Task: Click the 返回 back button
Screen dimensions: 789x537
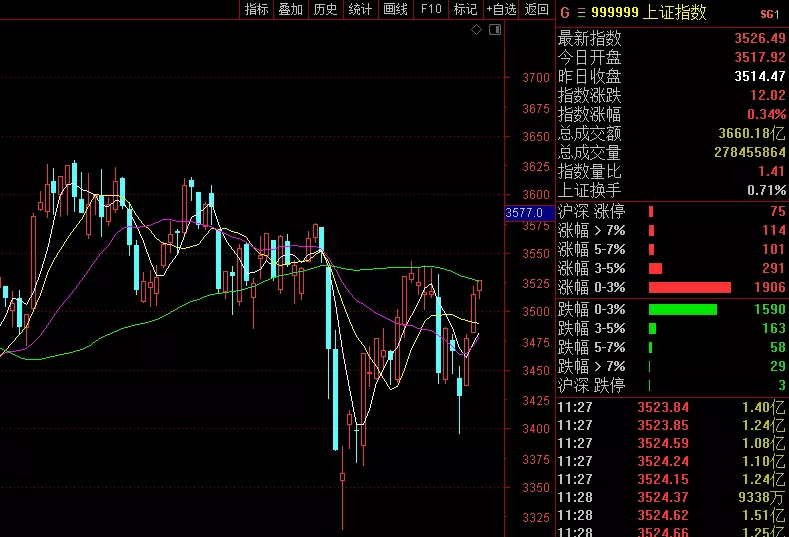Action: pyautogui.click(x=536, y=9)
